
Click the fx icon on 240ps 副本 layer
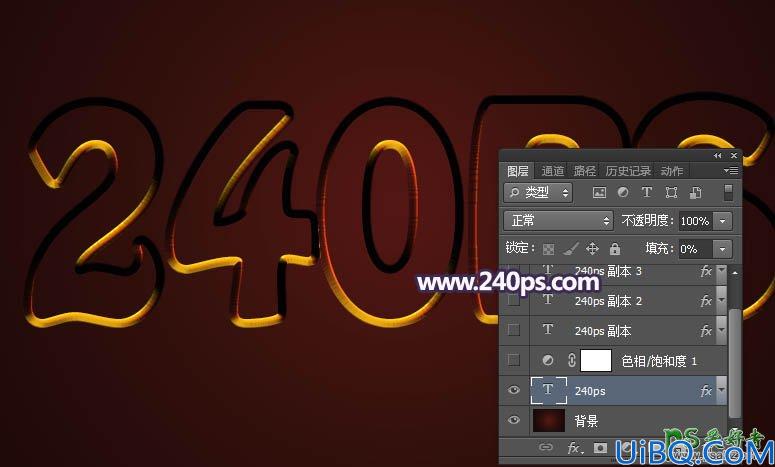(x=706, y=331)
